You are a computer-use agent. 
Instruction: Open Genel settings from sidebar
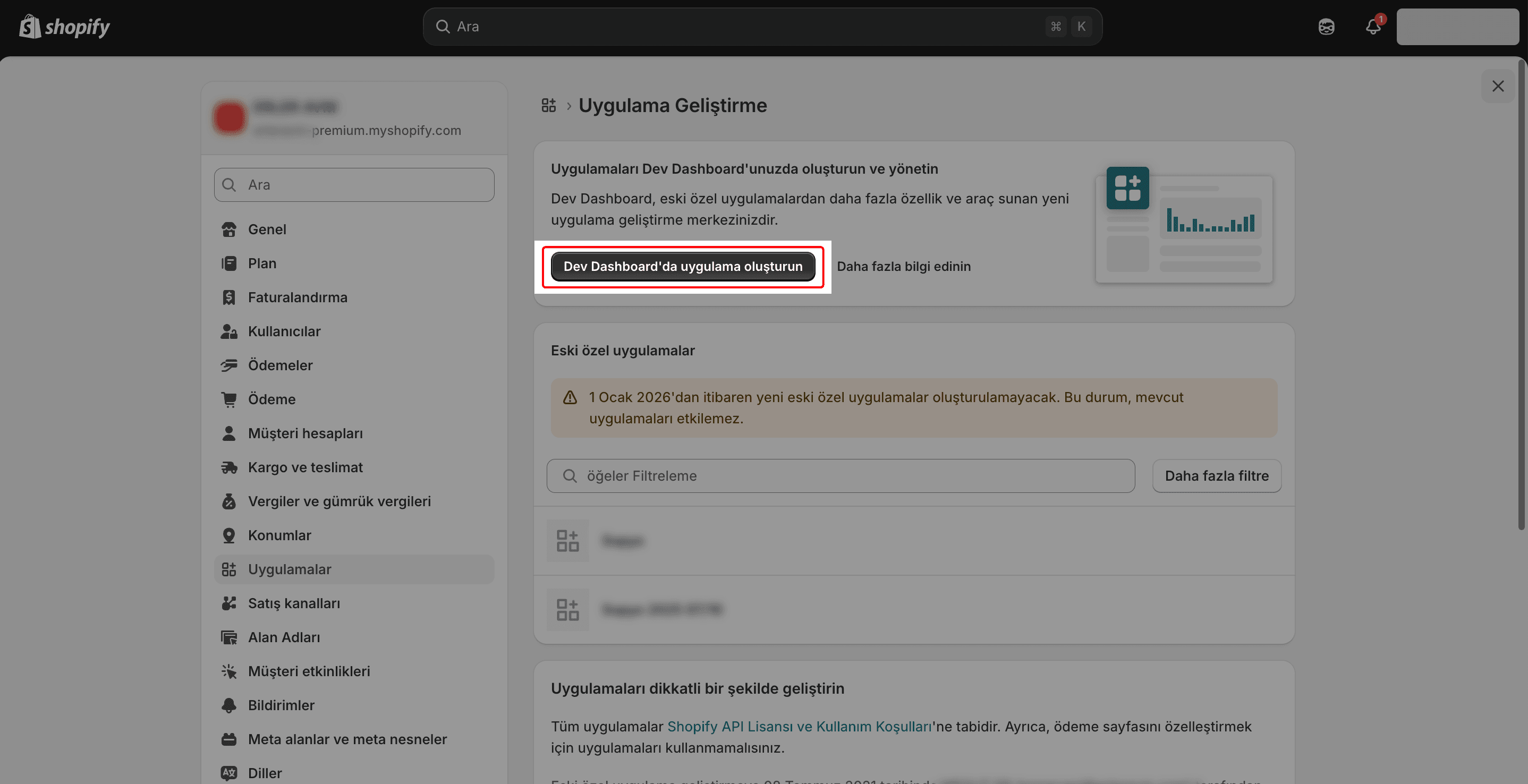[x=267, y=229]
